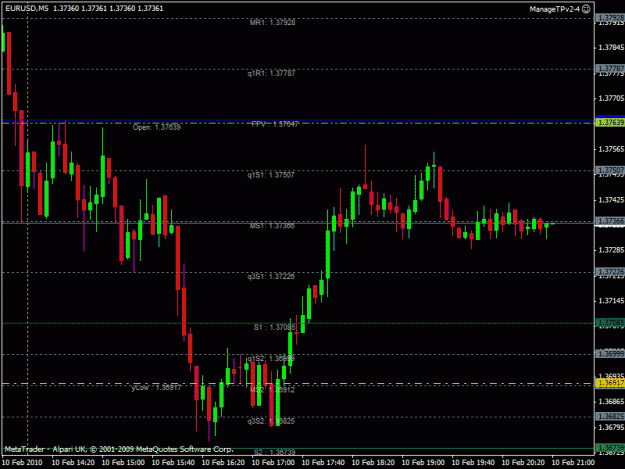Select the yellow dash-dot yLow horizontal line
The image size is (625, 469).
tap(298, 384)
